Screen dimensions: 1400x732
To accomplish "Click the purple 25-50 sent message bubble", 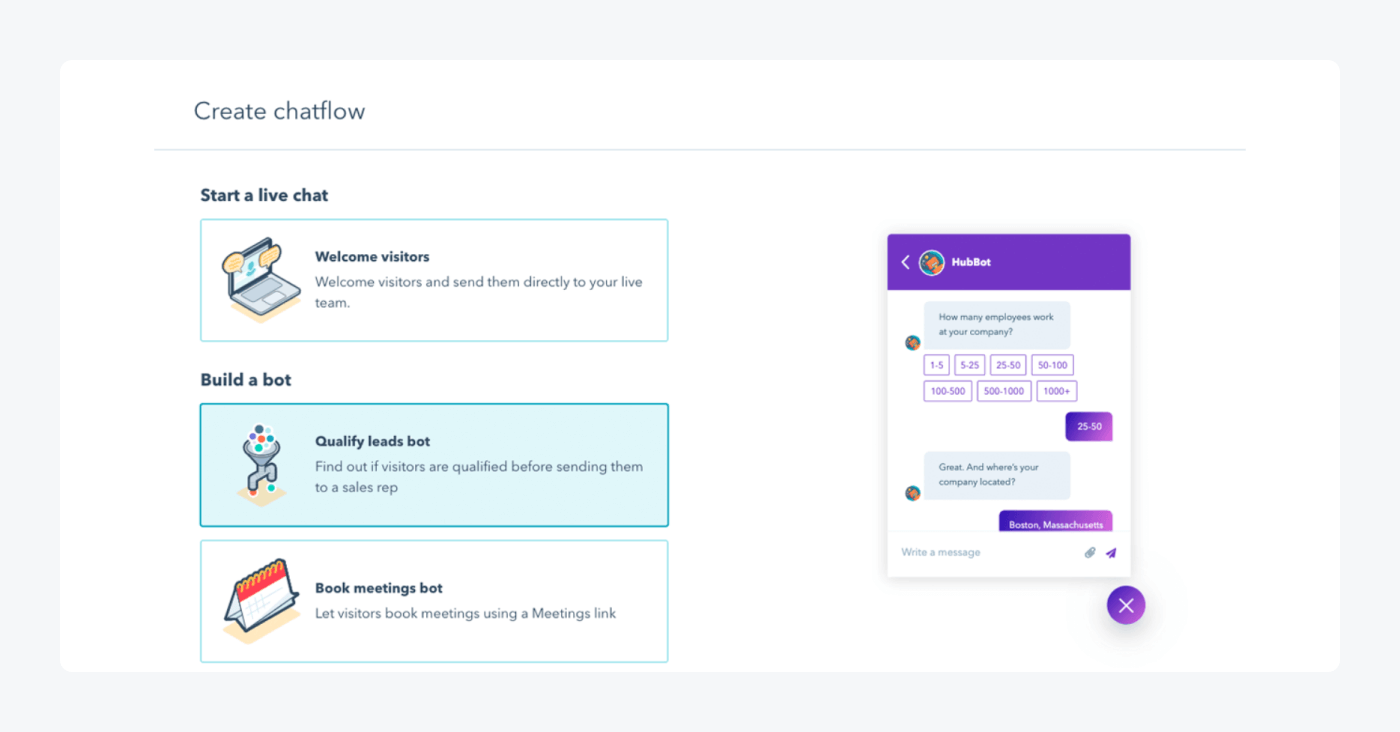I will 1089,427.
